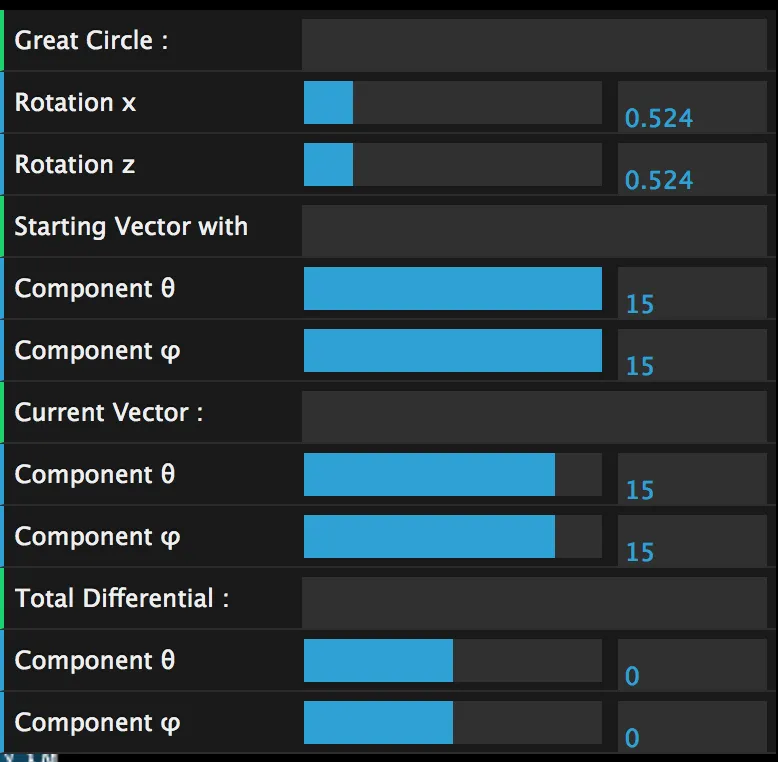Click Starting Vector Component θ slider
Image resolution: width=778 pixels, height=762 pixels.
tap(452, 289)
